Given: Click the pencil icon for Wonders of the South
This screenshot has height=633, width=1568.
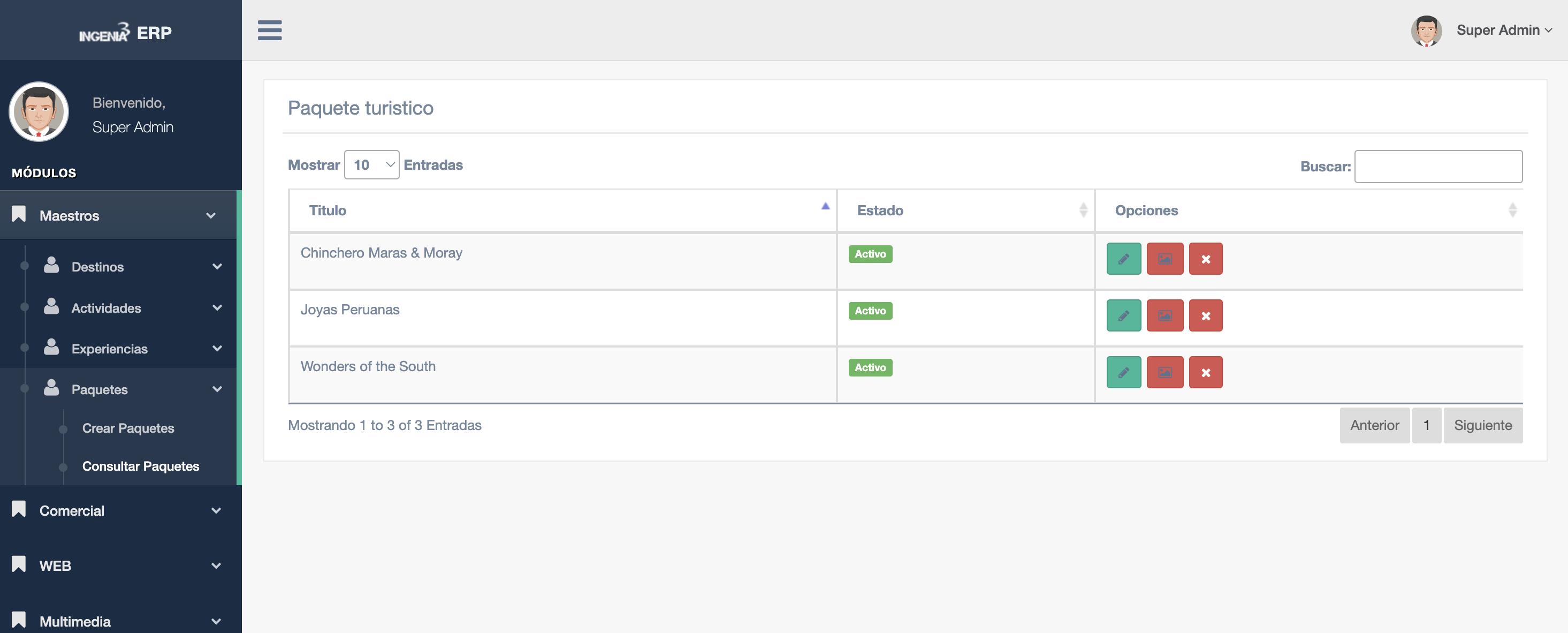Looking at the screenshot, I should pos(1123,372).
